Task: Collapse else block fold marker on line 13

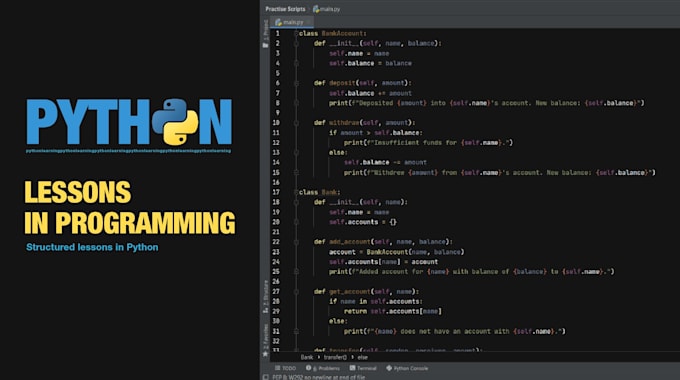Action: 296,153
